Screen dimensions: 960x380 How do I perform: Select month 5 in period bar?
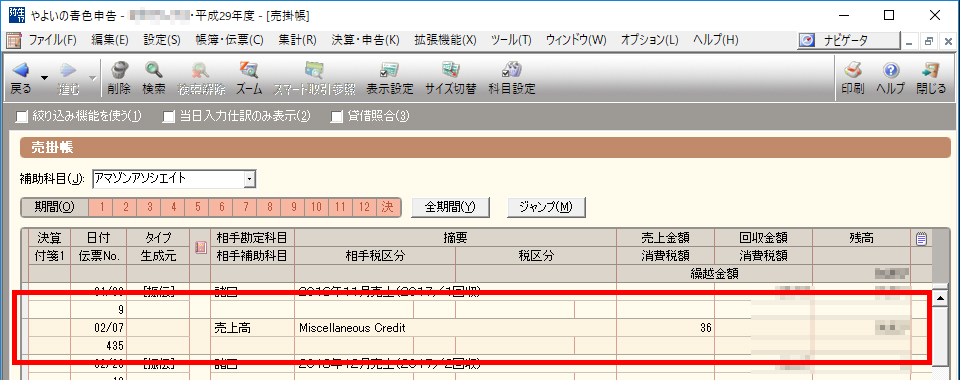pos(197,207)
